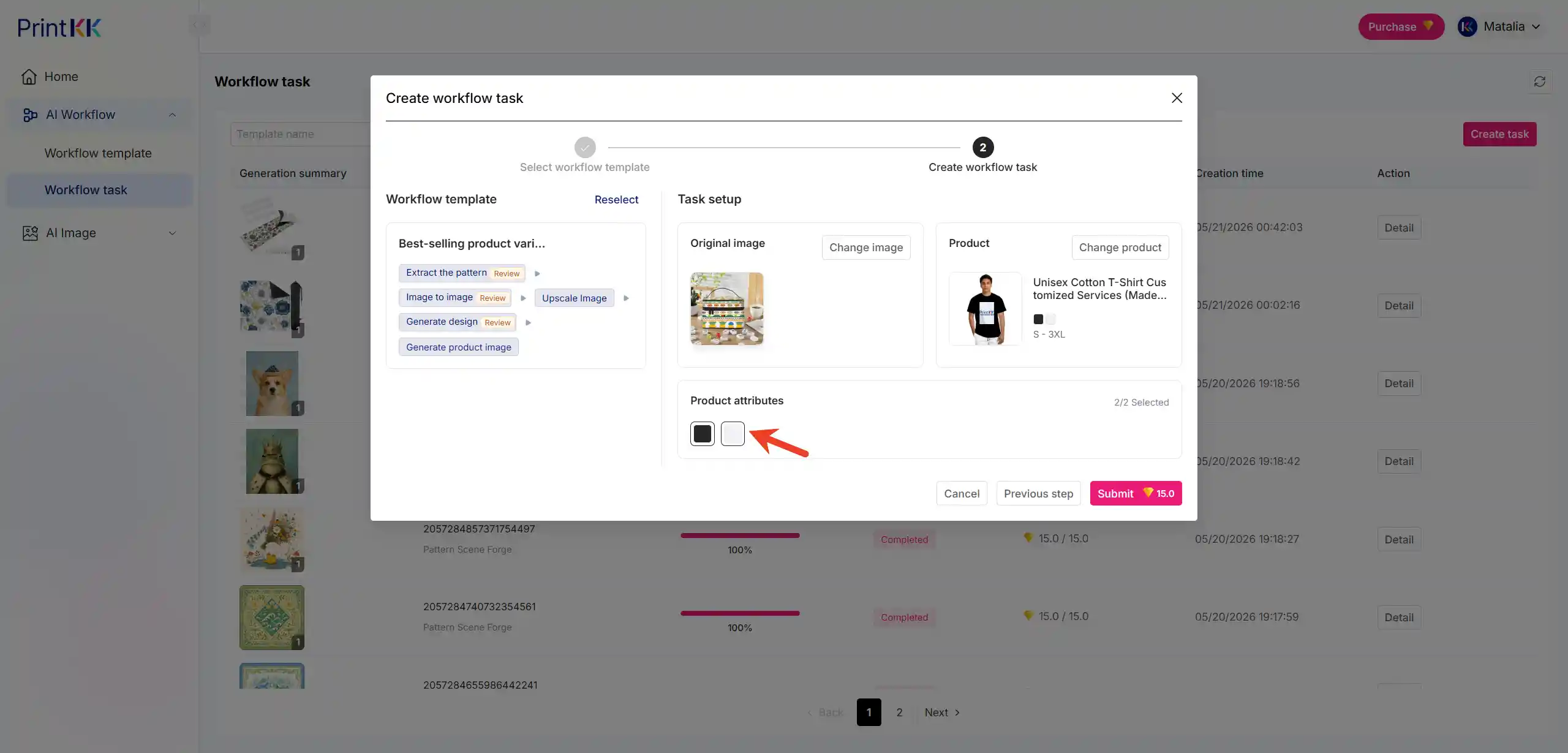
Task: Click the Generation summary column header
Action: [293, 173]
